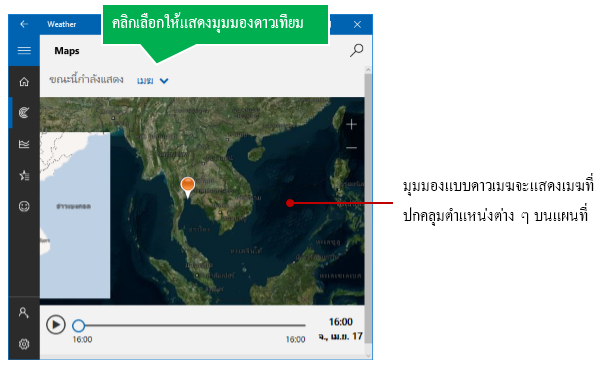Click the search magnifier icon

pos(356,50)
